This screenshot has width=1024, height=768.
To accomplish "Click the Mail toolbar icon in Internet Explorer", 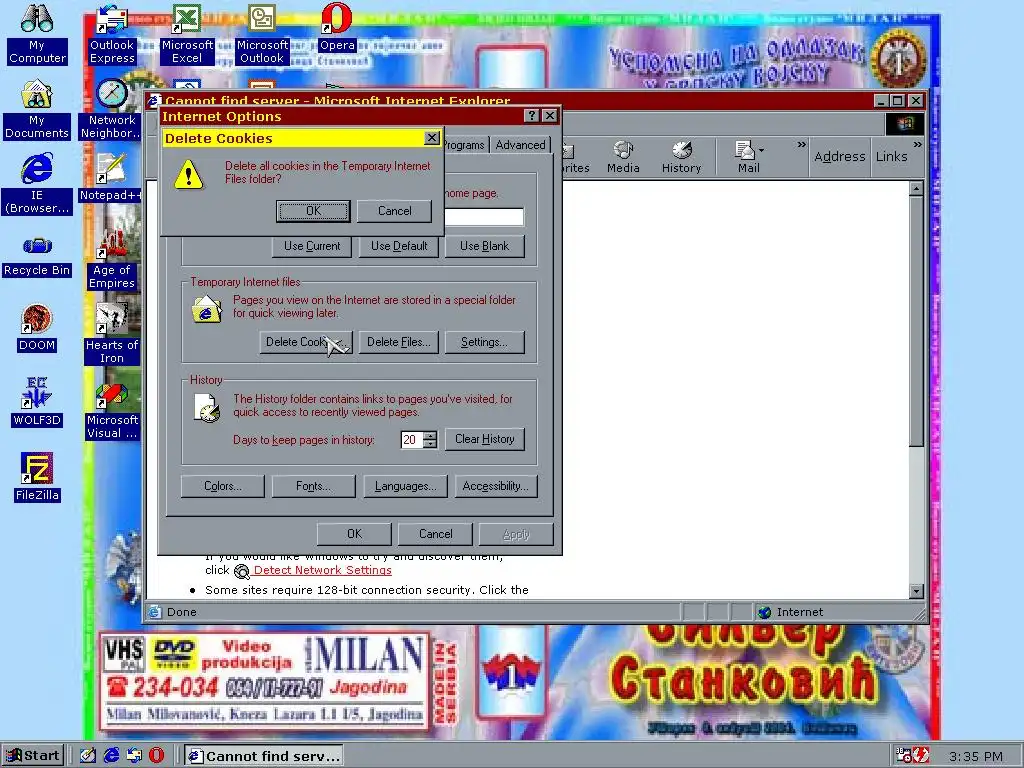I will [x=746, y=157].
